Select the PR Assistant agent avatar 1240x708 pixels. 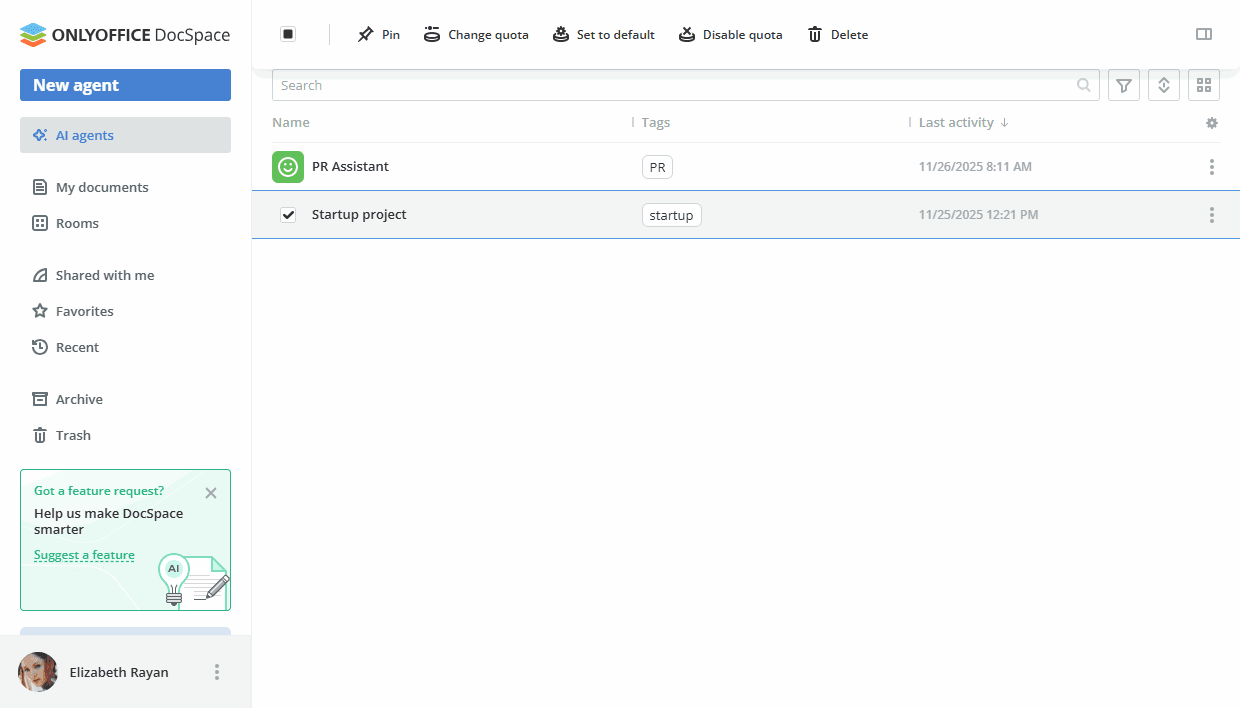click(x=288, y=167)
